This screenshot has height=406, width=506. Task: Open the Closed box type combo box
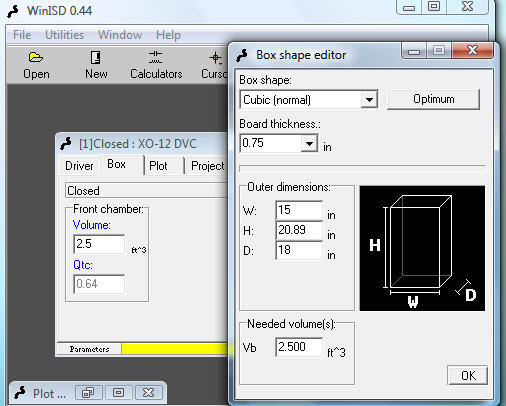pyautogui.click(x=146, y=191)
